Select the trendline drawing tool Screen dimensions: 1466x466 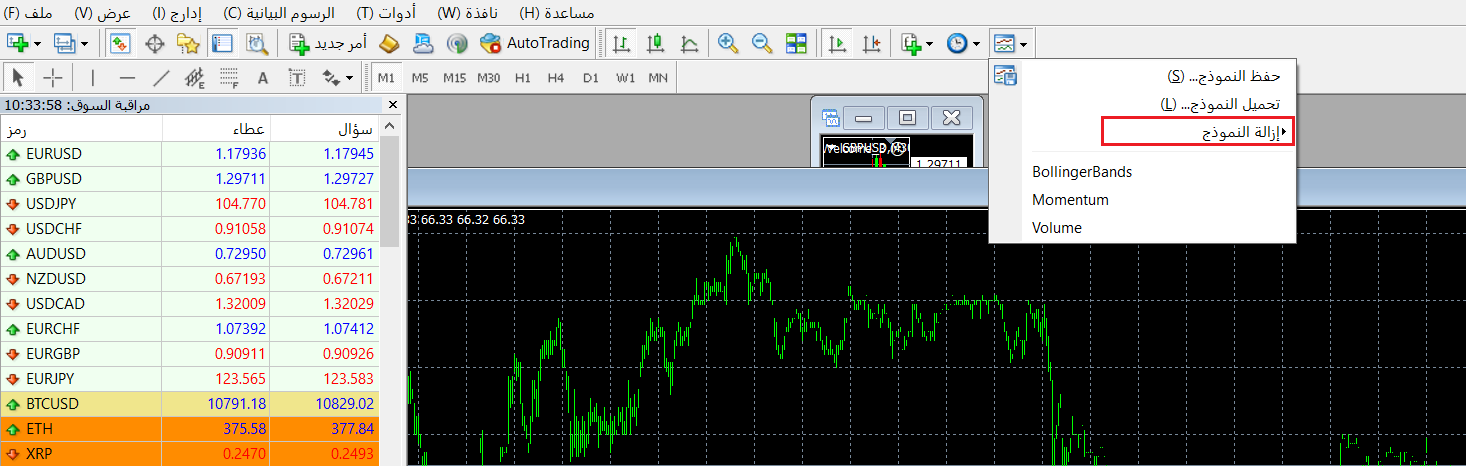(x=161, y=77)
